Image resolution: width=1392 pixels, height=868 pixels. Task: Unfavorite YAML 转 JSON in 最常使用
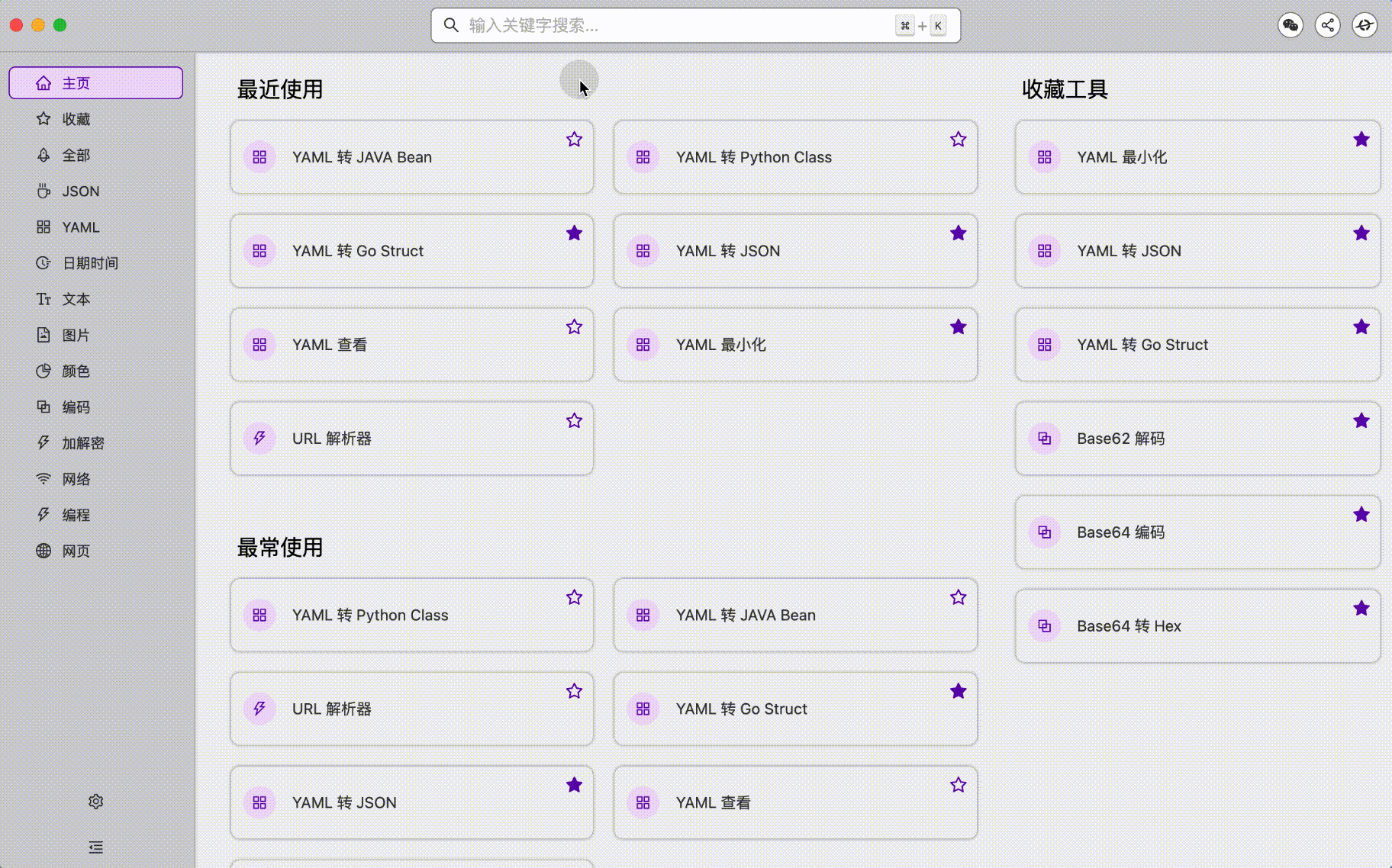(575, 785)
